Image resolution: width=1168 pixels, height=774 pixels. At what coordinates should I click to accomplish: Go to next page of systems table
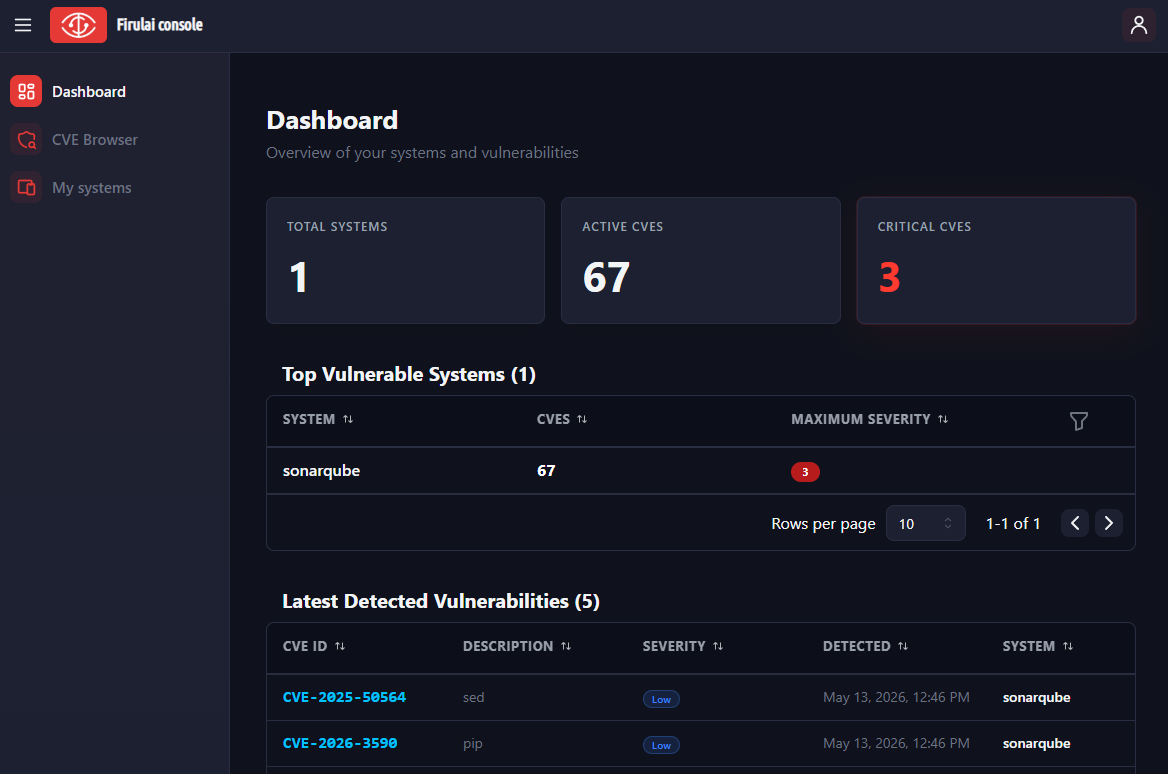pyautogui.click(x=1108, y=523)
